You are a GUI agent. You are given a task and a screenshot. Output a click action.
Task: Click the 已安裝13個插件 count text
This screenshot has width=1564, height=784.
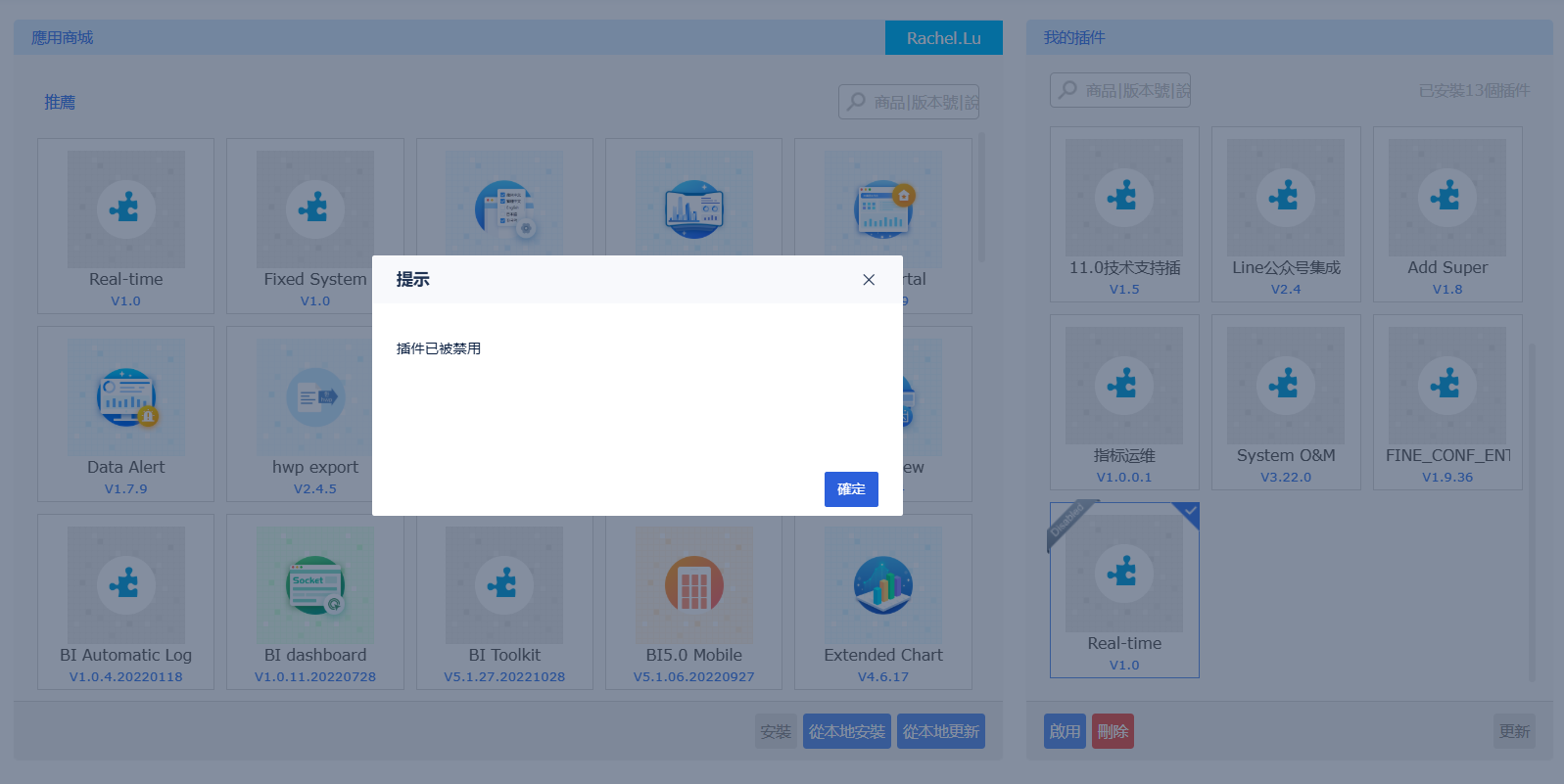click(1474, 90)
